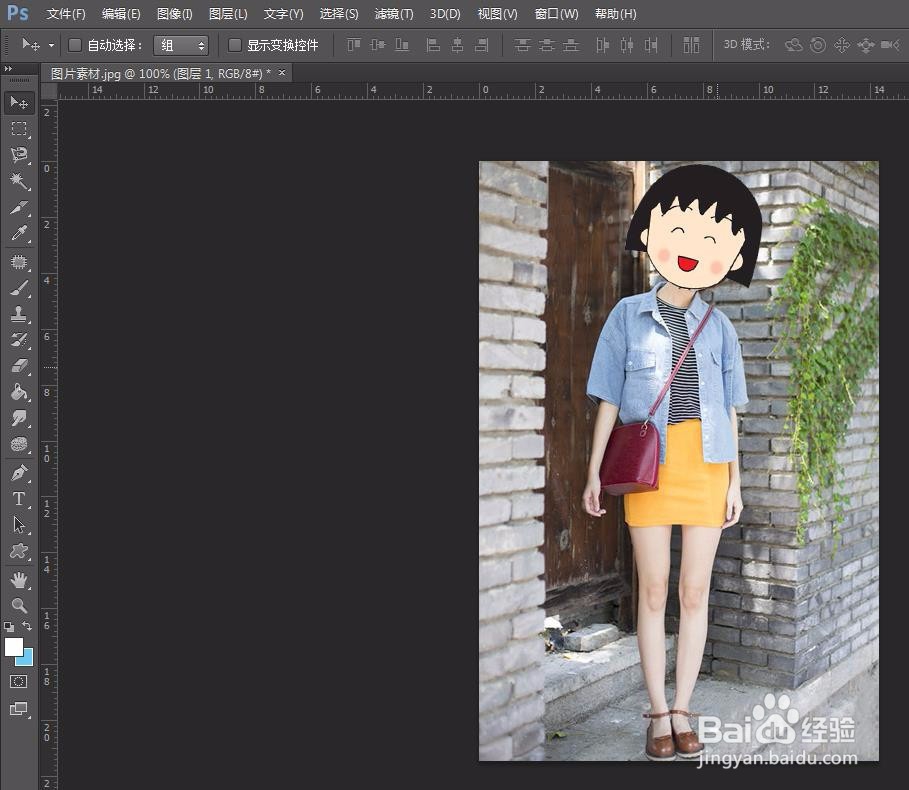Open the 文字(Y) menu
The height and width of the screenshot is (790, 909).
click(283, 14)
